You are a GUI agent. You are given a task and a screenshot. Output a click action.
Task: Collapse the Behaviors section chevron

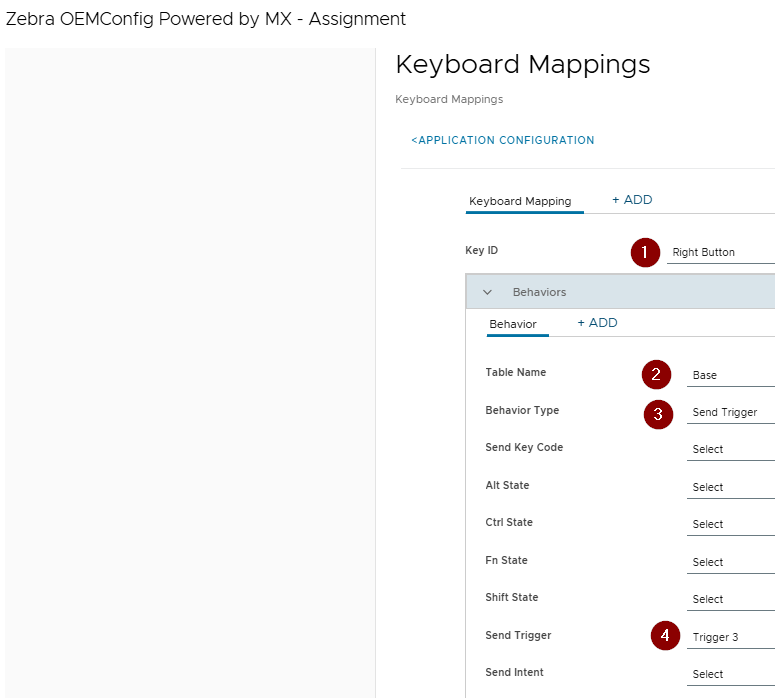point(487,292)
